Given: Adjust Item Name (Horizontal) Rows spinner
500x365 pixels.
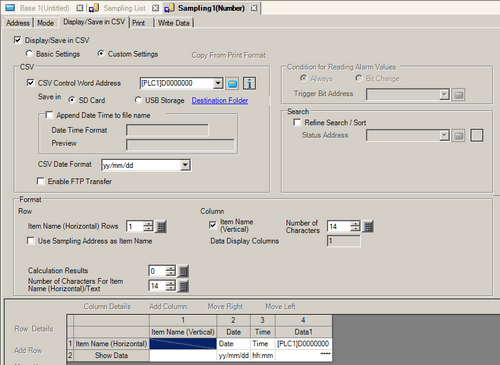Looking at the screenshot, I should pyautogui.click(x=148, y=226).
